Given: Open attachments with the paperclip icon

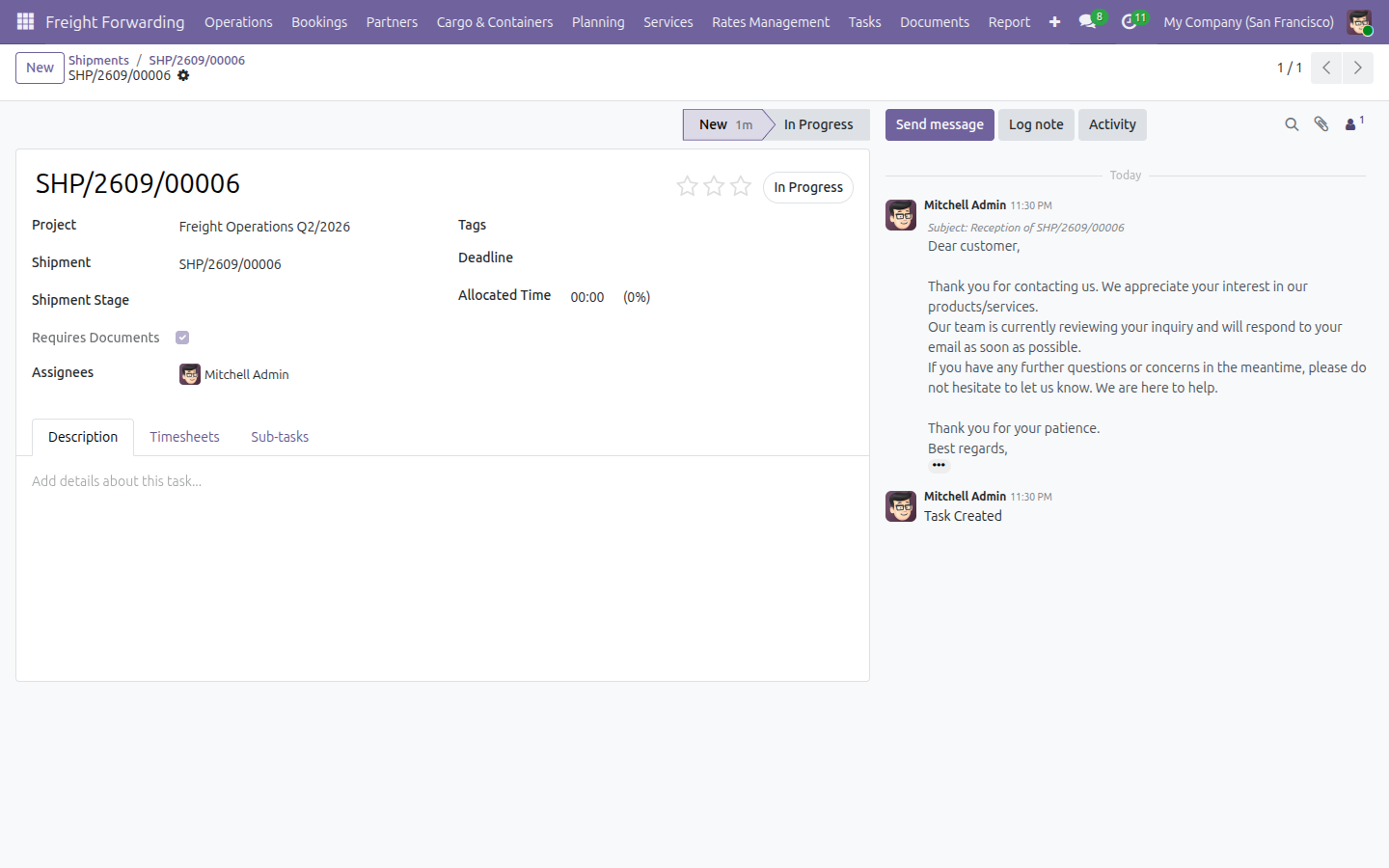Looking at the screenshot, I should (x=1321, y=124).
